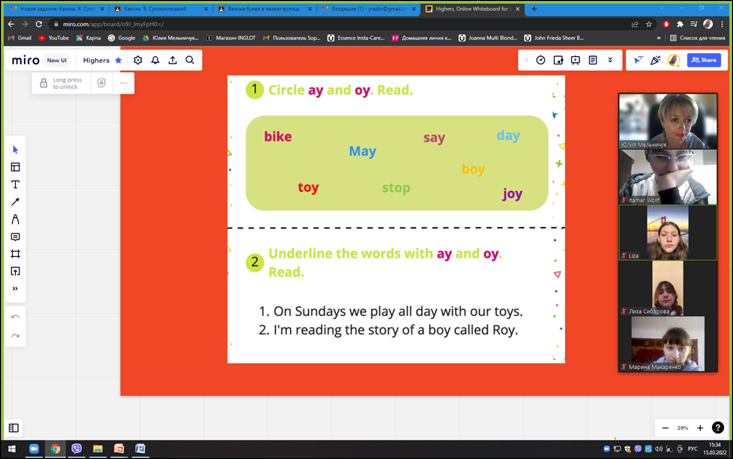Zoom out using the minus button
Image resolution: width=733 pixels, height=459 pixels.
click(665, 428)
